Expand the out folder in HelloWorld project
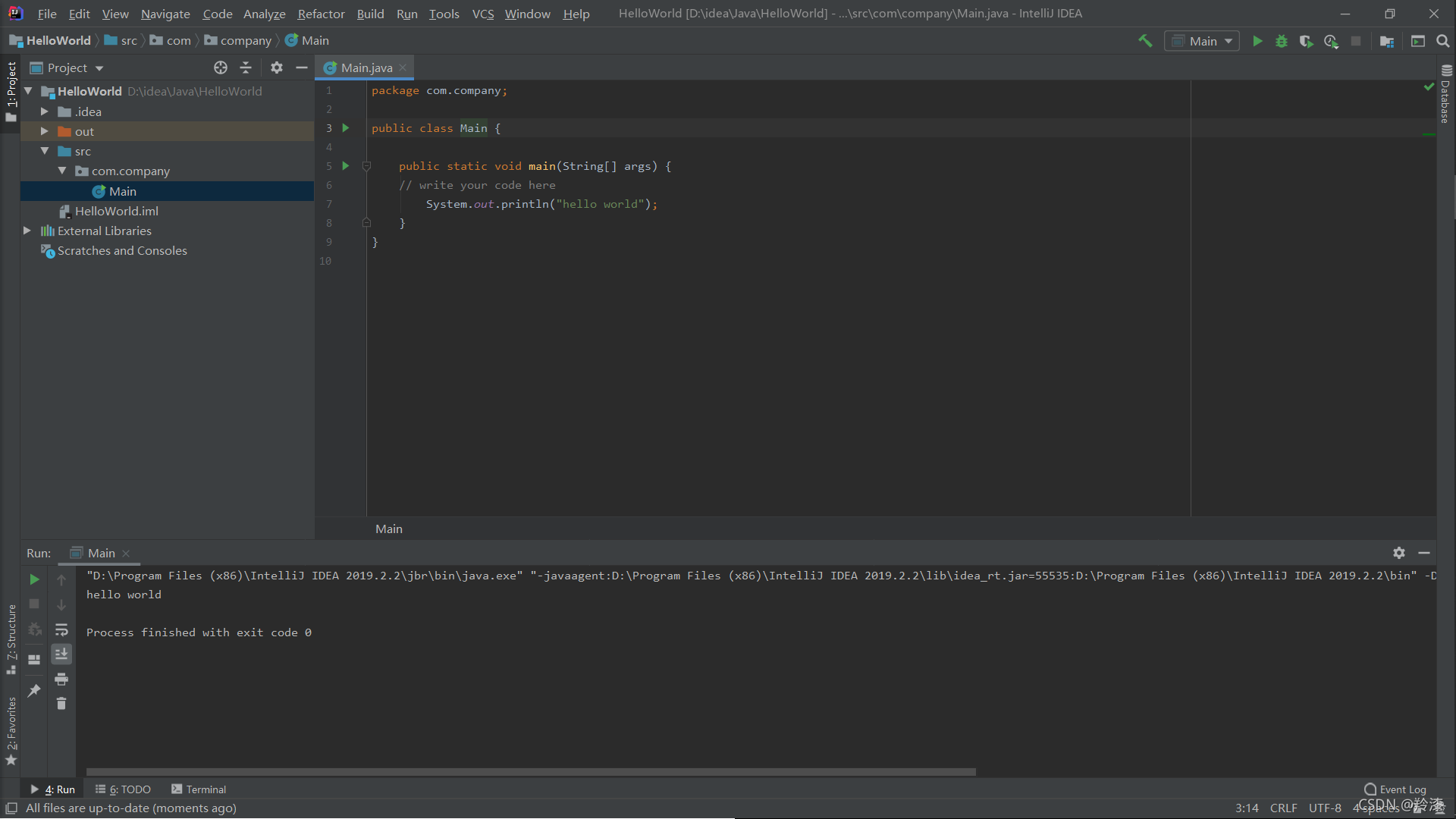Screen dimensions: 1456x819 click(x=45, y=131)
